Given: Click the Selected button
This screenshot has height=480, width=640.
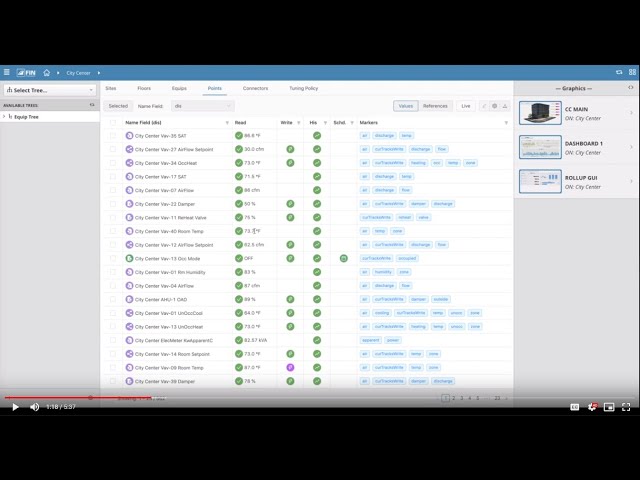Looking at the screenshot, I should pos(118,106).
